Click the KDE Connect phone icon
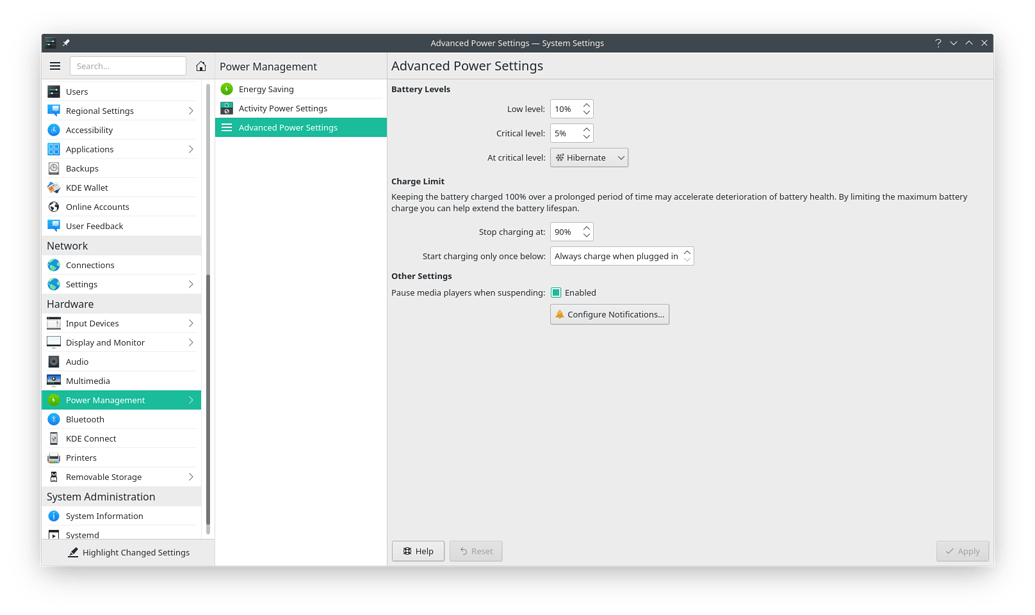The width and height of the screenshot is (1035, 615). click(54, 438)
